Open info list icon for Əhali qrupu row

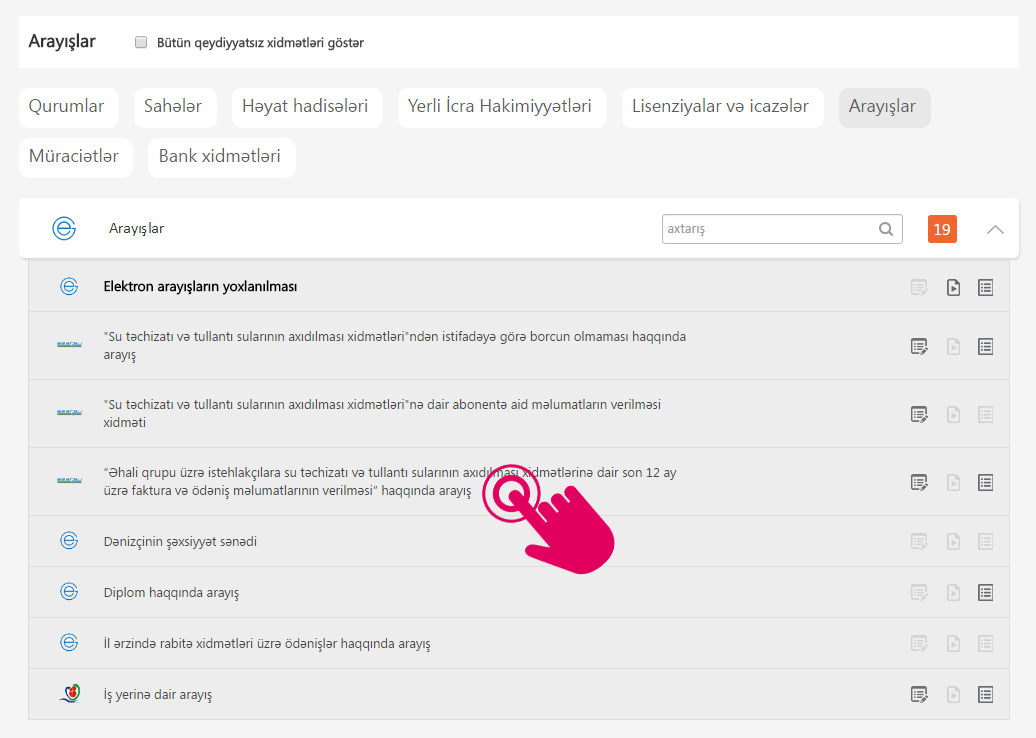pos(985,482)
